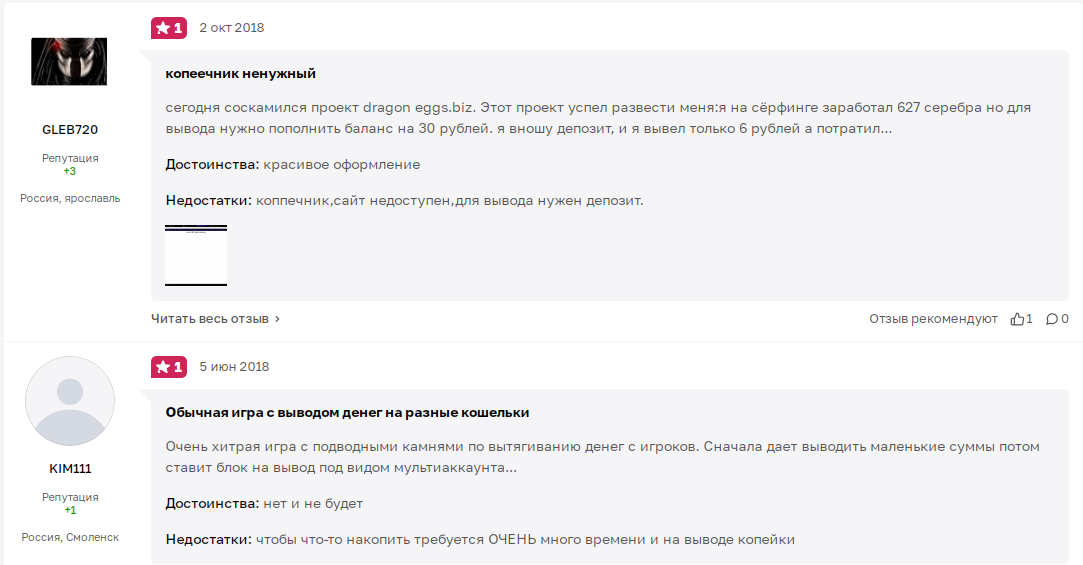Expand review via chevron next to Читать весь отзыв
The height and width of the screenshot is (565, 1083).
click(x=278, y=319)
